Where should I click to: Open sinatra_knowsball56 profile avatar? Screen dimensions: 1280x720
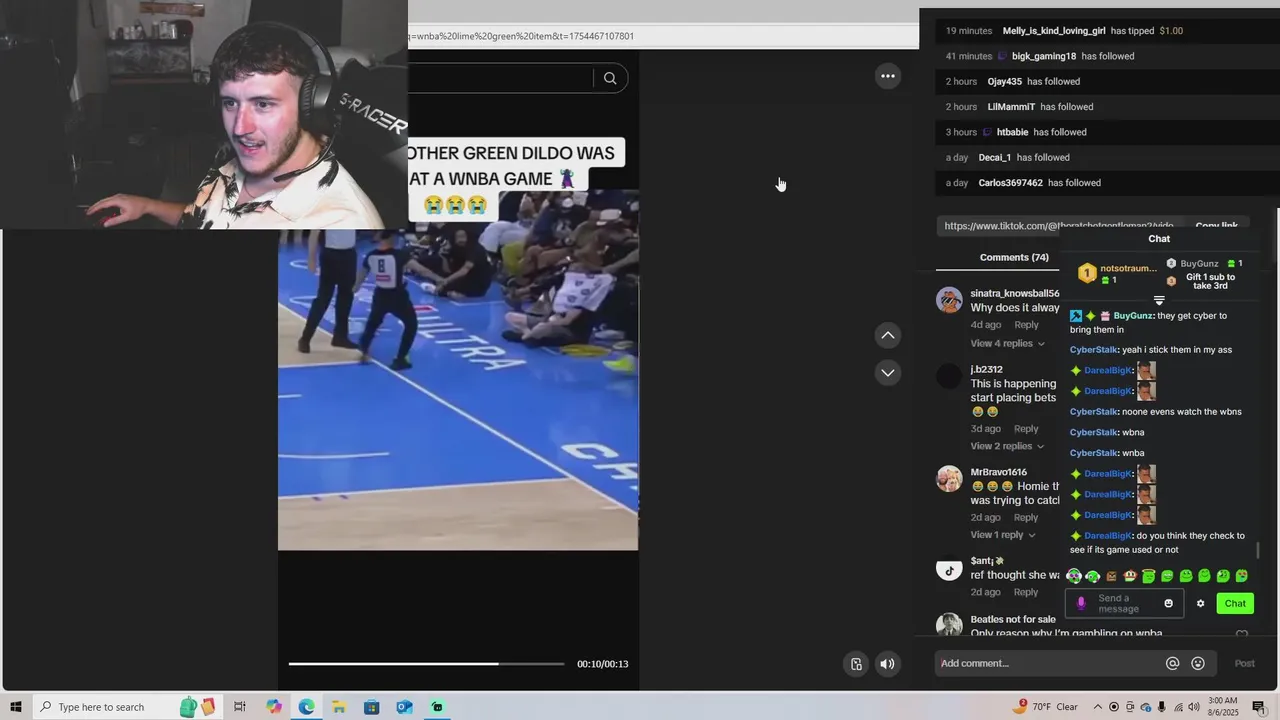949,300
